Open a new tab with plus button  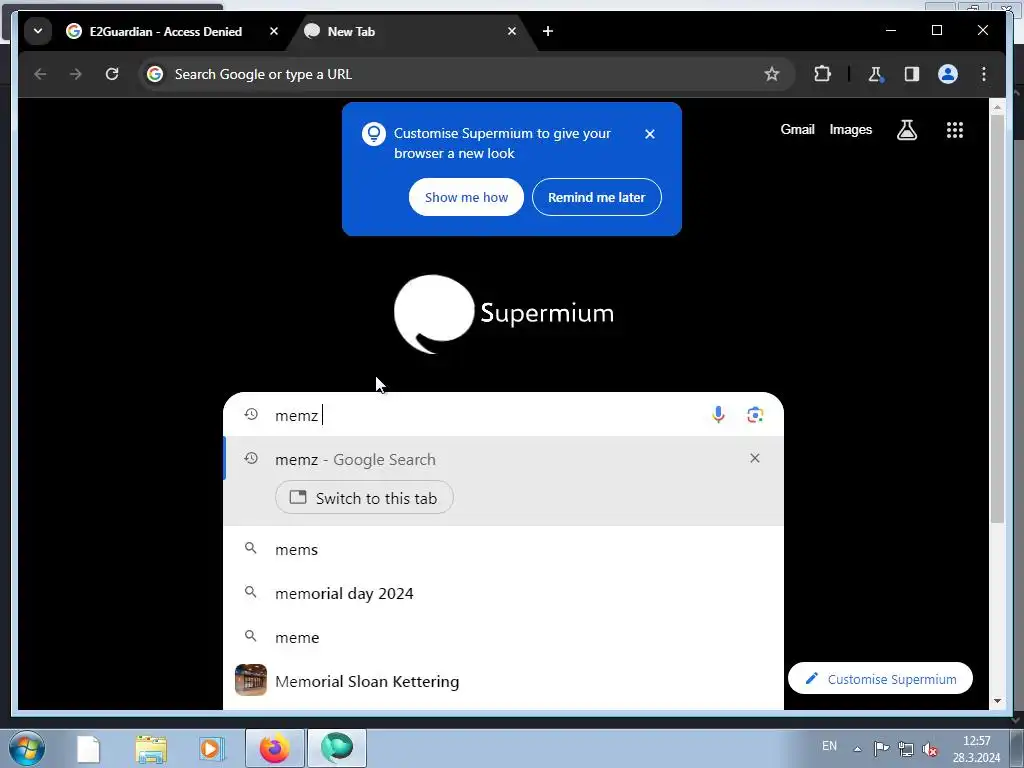(548, 31)
